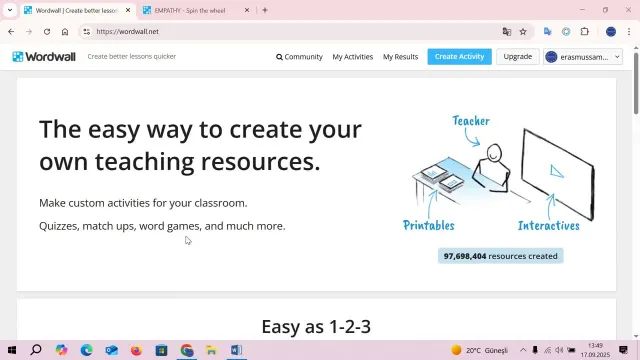Image resolution: width=640 pixels, height=360 pixels.
Task: Click the microphone tray icon
Action: 535,350
